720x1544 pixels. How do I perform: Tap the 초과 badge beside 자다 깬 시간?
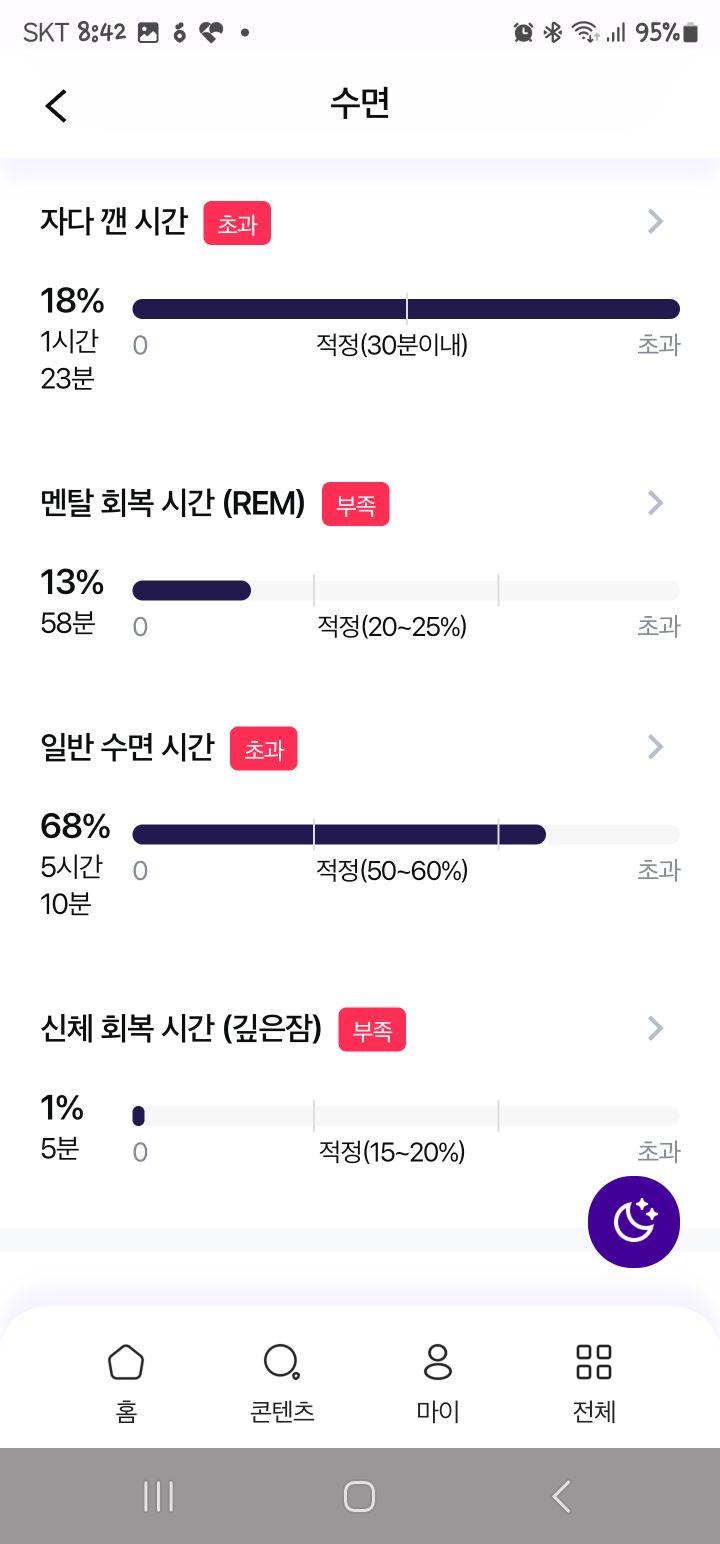pyautogui.click(x=237, y=223)
